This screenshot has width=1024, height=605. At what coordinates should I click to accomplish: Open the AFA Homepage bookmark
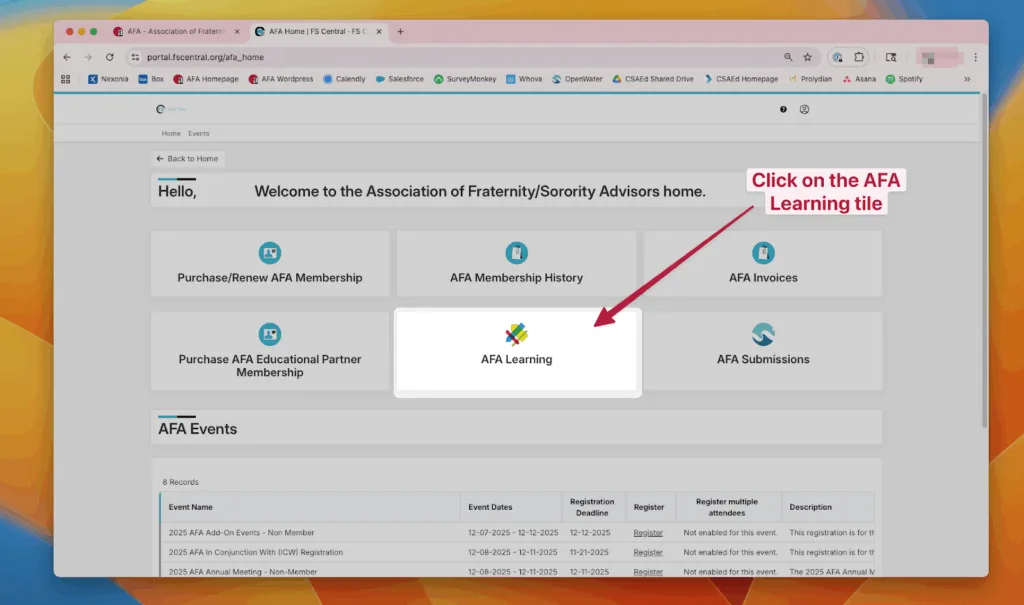click(206, 79)
